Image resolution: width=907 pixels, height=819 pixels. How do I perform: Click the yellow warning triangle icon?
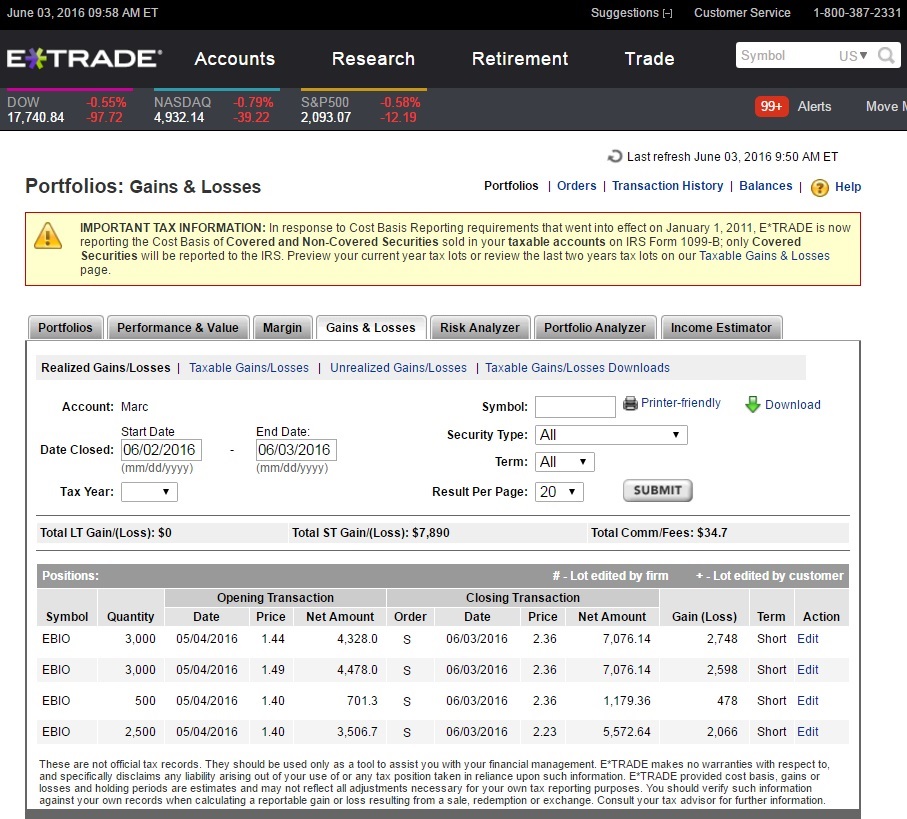(48, 236)
